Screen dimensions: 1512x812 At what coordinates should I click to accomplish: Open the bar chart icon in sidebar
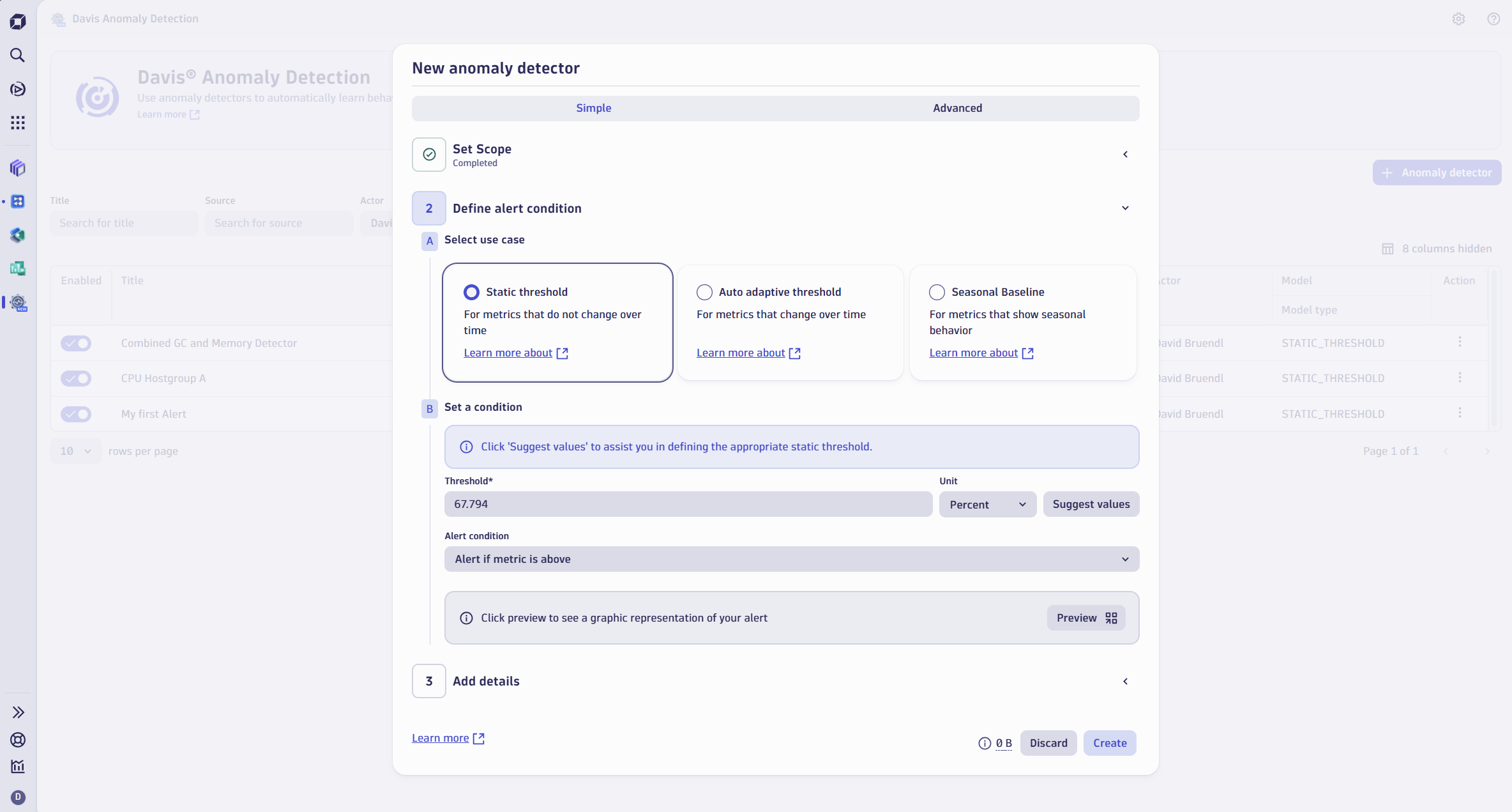18,767
